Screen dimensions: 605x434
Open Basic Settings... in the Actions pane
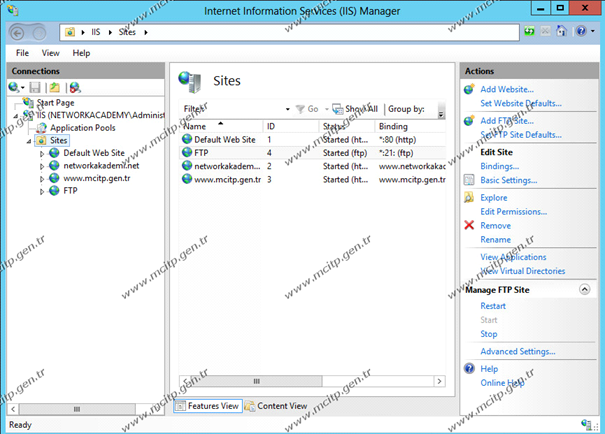509,180
